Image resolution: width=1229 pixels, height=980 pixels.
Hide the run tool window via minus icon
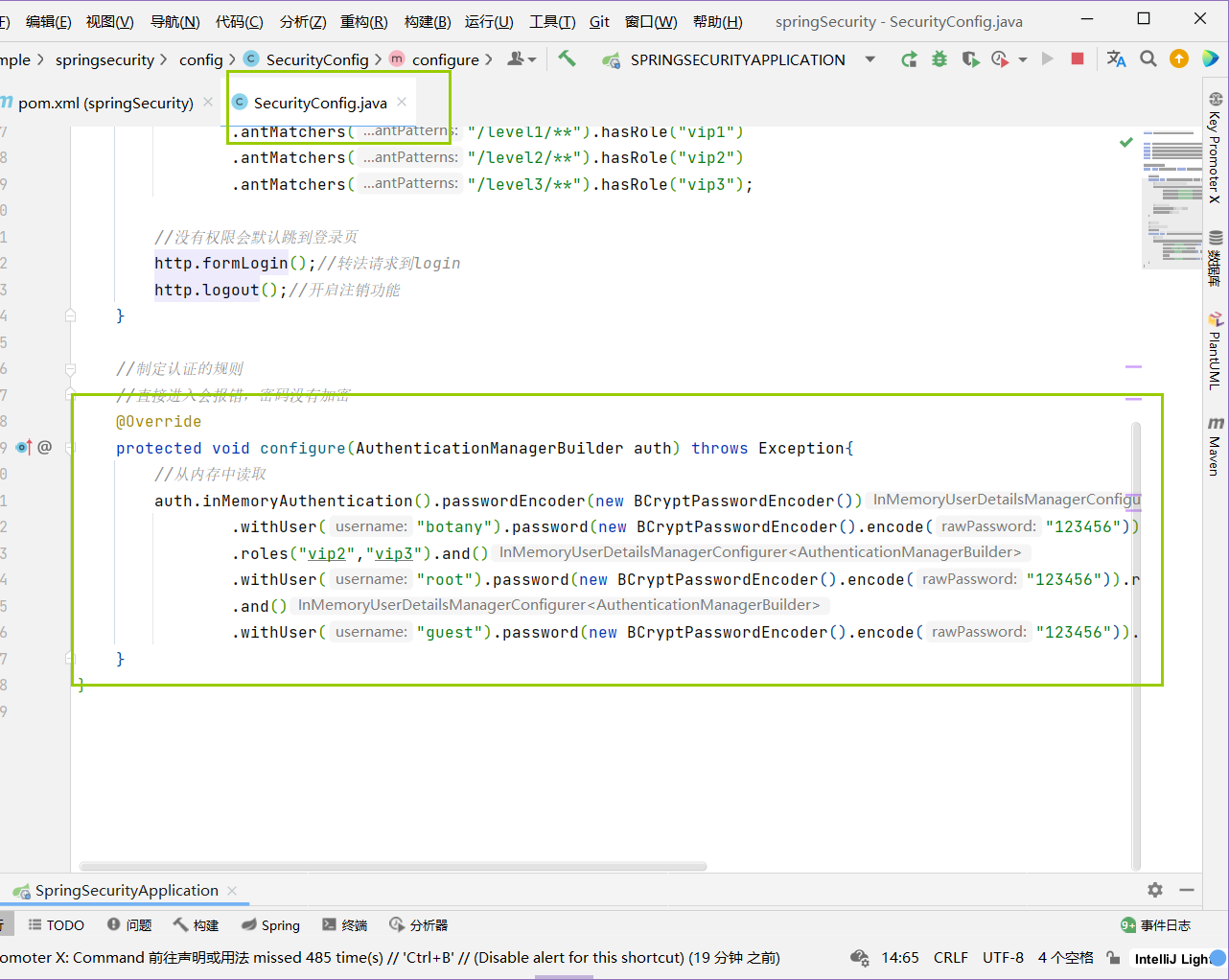coord(1186,890)
